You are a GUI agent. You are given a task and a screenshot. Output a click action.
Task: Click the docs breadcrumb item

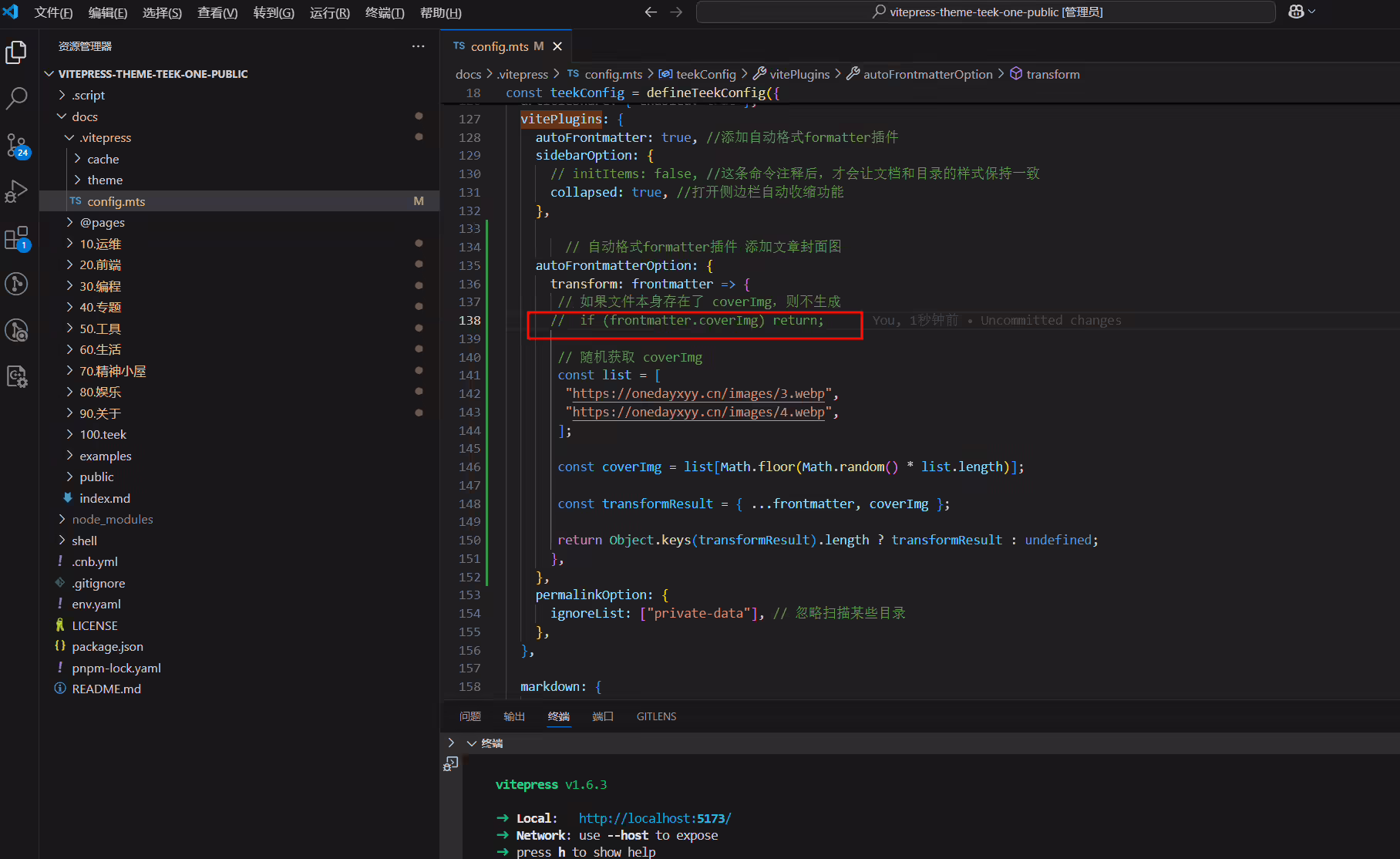click(468, 74)
